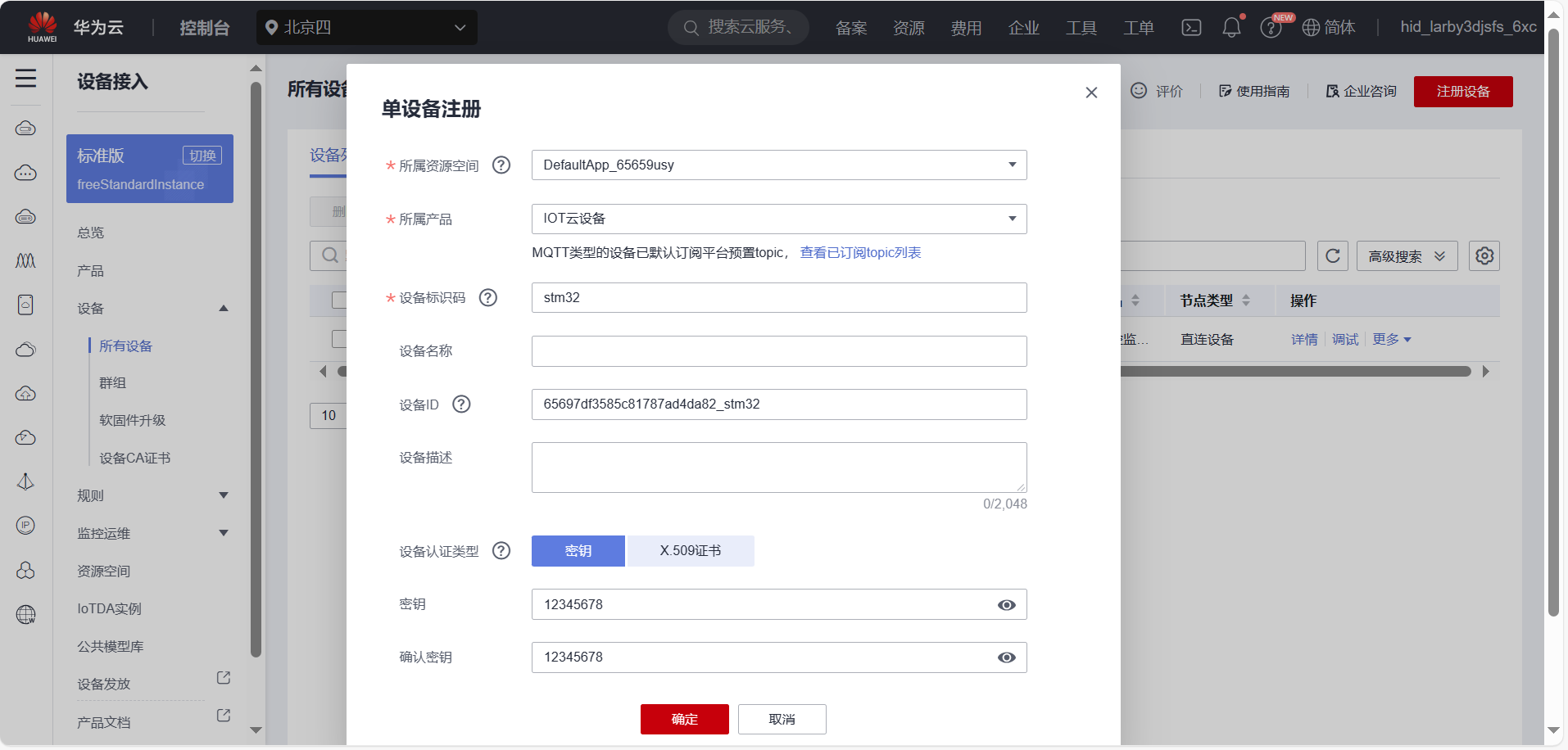Image resolution: width=1568 pixels, height=750 pixels.
Task: Click the search magnifier in top bar
Action: coord(691,28)
